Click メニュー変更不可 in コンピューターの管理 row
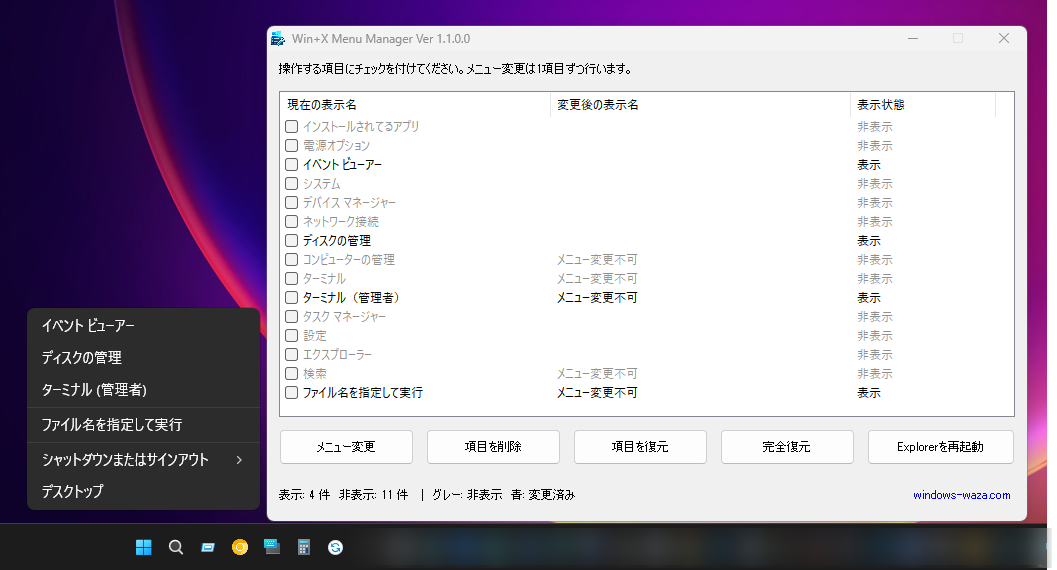The height and width of the screenshot is (570, 1057). (x=597, y=259)
